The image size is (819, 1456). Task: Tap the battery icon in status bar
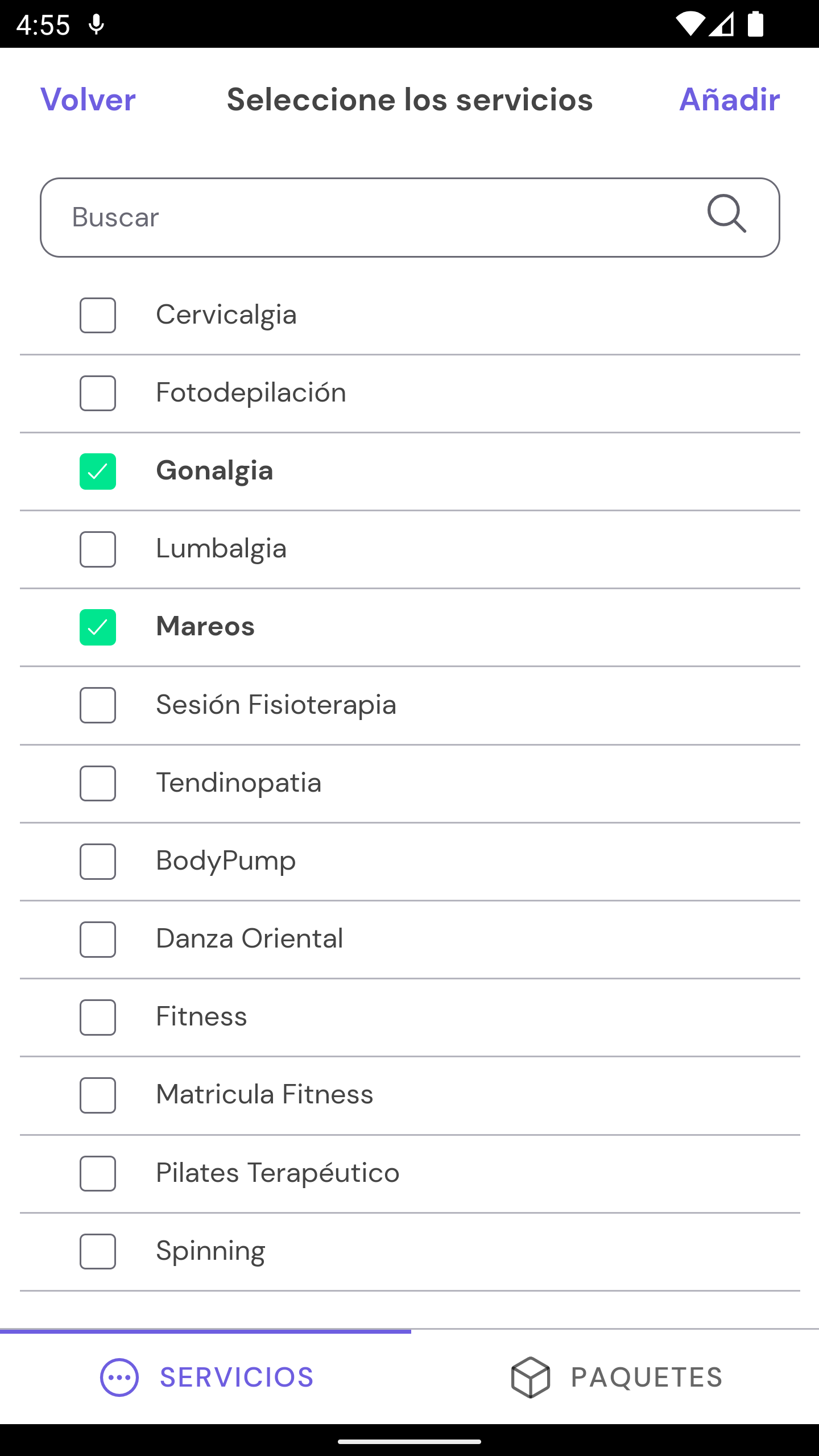click(755, 24)
